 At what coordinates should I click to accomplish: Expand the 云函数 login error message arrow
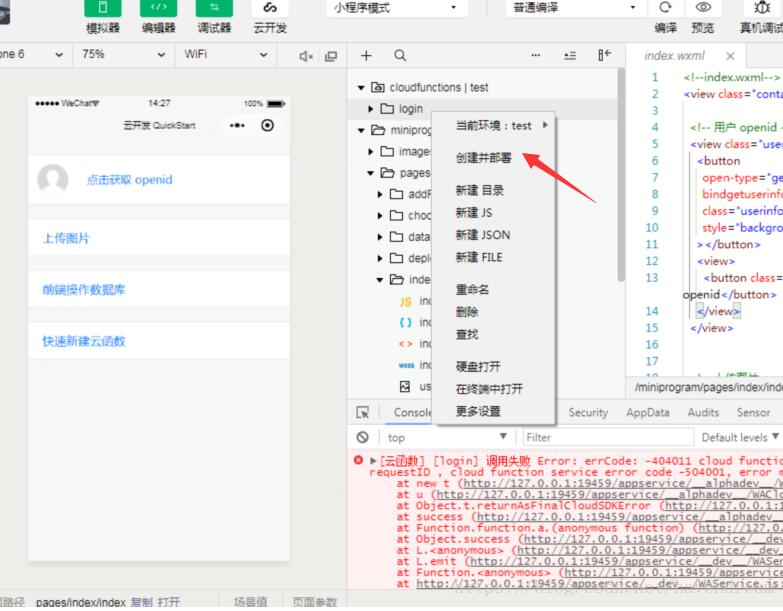(373, 461)
